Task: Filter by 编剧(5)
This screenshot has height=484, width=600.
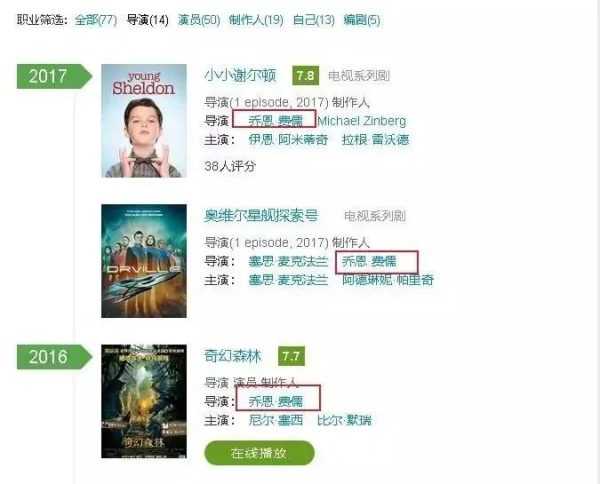Action: 362,20
